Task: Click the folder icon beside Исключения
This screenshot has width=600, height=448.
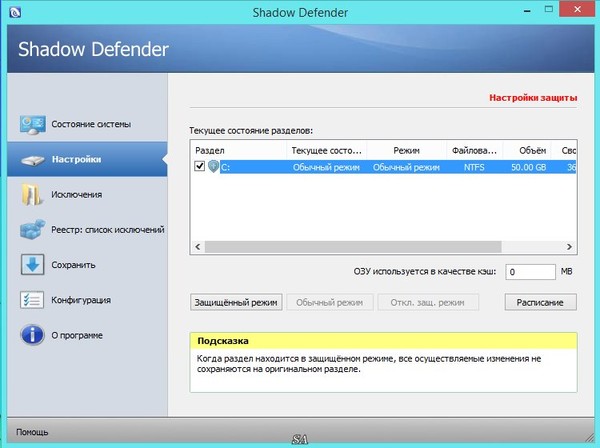Action: pyautogui.click(x=32, y=194)
